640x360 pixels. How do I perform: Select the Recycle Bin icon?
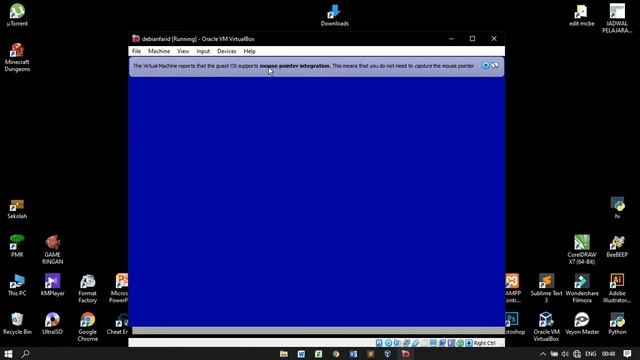pos(17,323)
